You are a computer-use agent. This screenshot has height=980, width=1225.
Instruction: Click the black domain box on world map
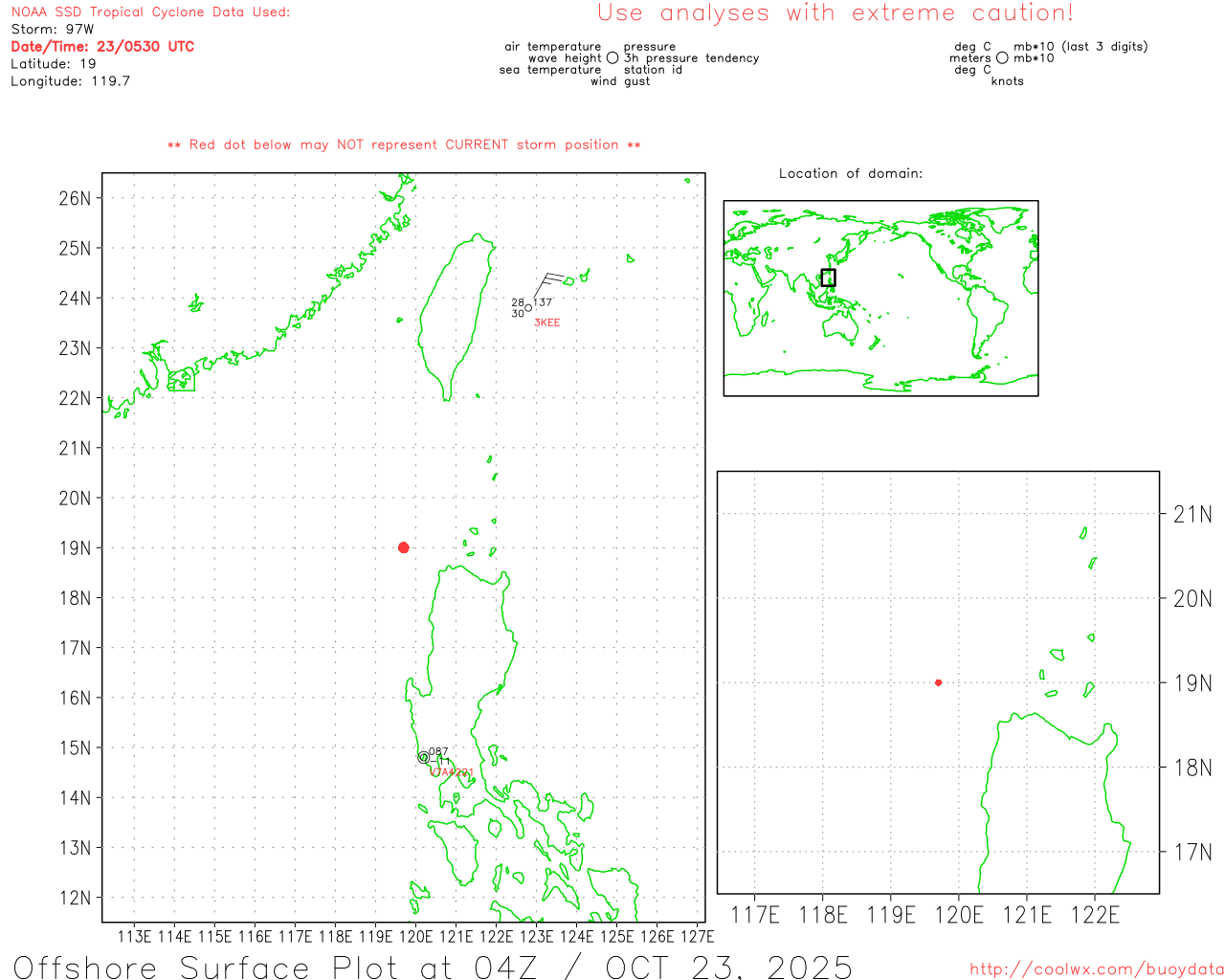click(828, 278)
